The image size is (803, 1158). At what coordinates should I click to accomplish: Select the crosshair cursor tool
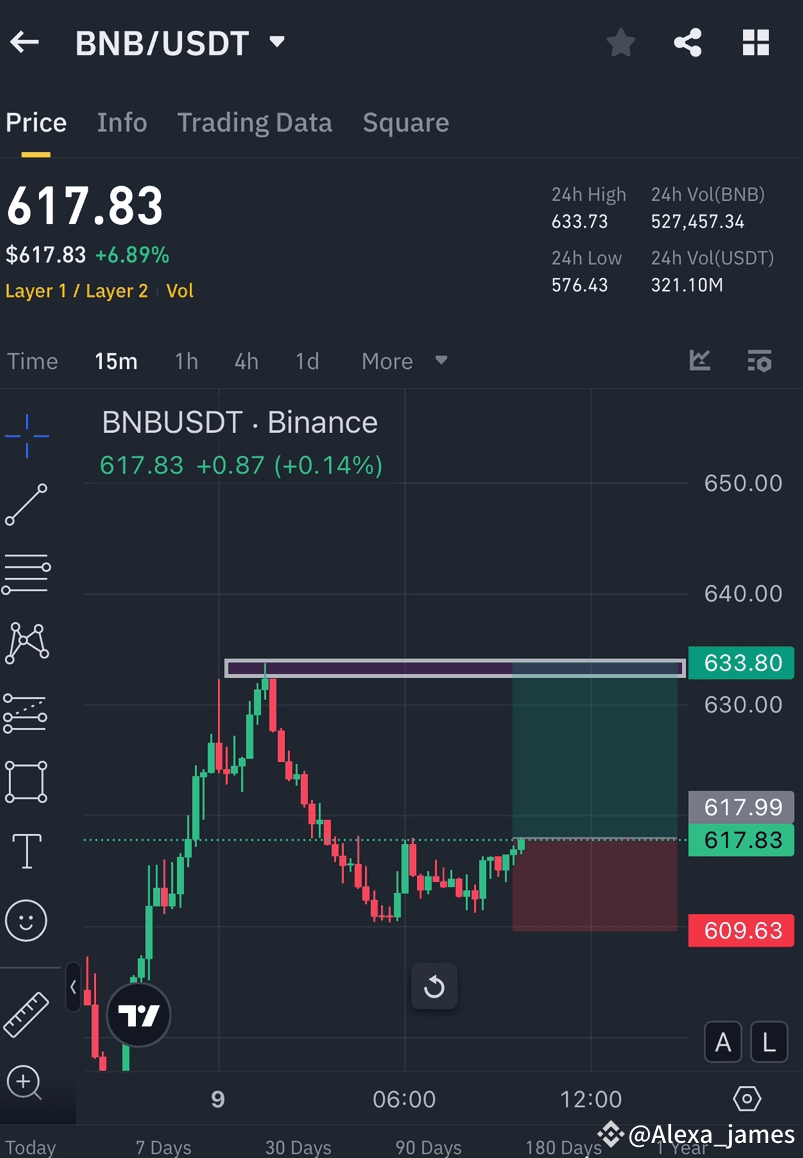click(x=26, y=435)
